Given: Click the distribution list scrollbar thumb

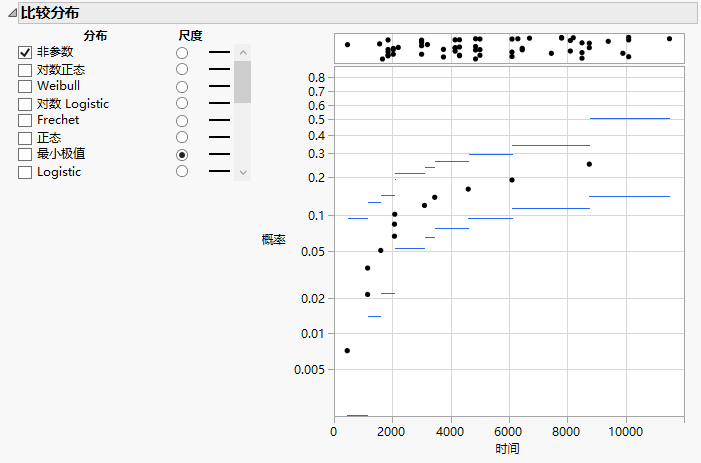Looking at the screenshot, I should [243, 82].
